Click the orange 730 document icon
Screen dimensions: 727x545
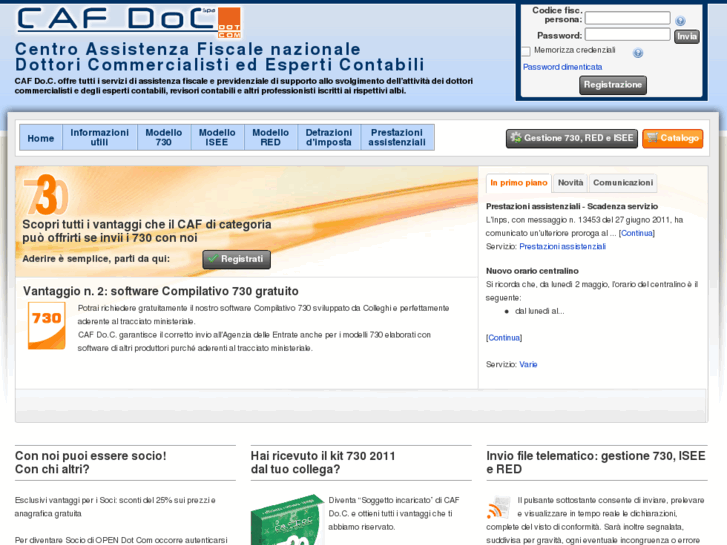pos(46,326)
